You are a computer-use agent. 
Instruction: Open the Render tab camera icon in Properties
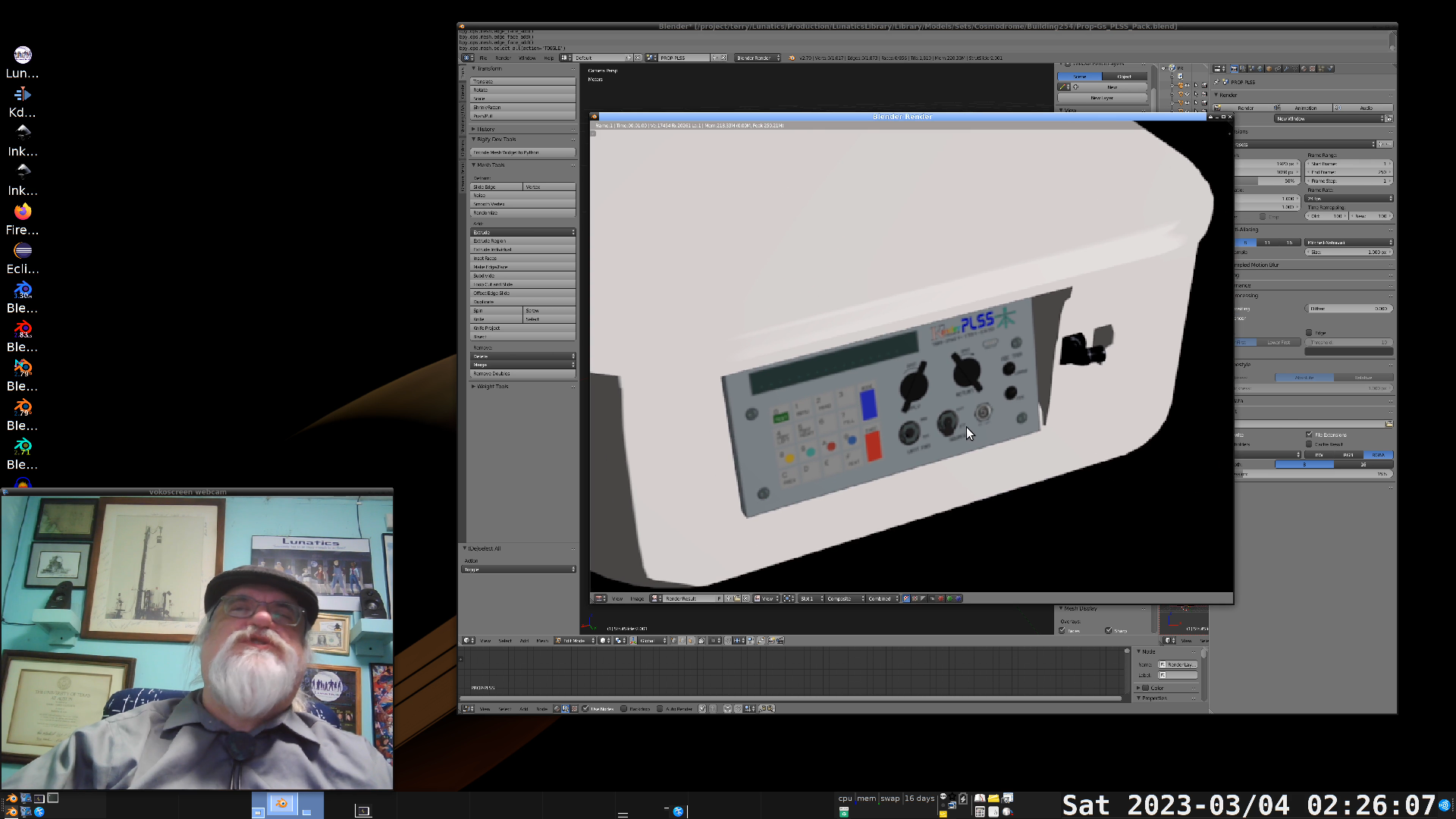1234,68
